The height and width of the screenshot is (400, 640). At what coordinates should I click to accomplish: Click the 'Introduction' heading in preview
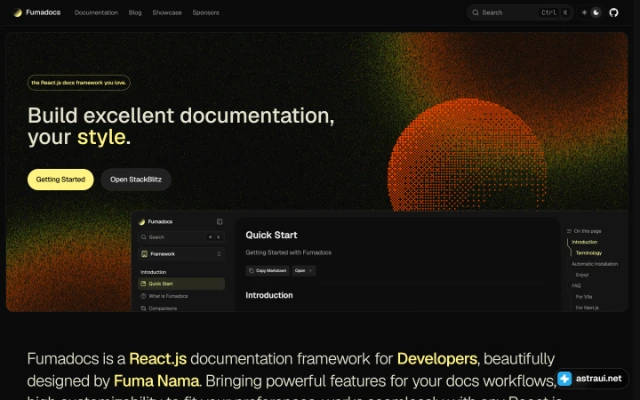269,295
